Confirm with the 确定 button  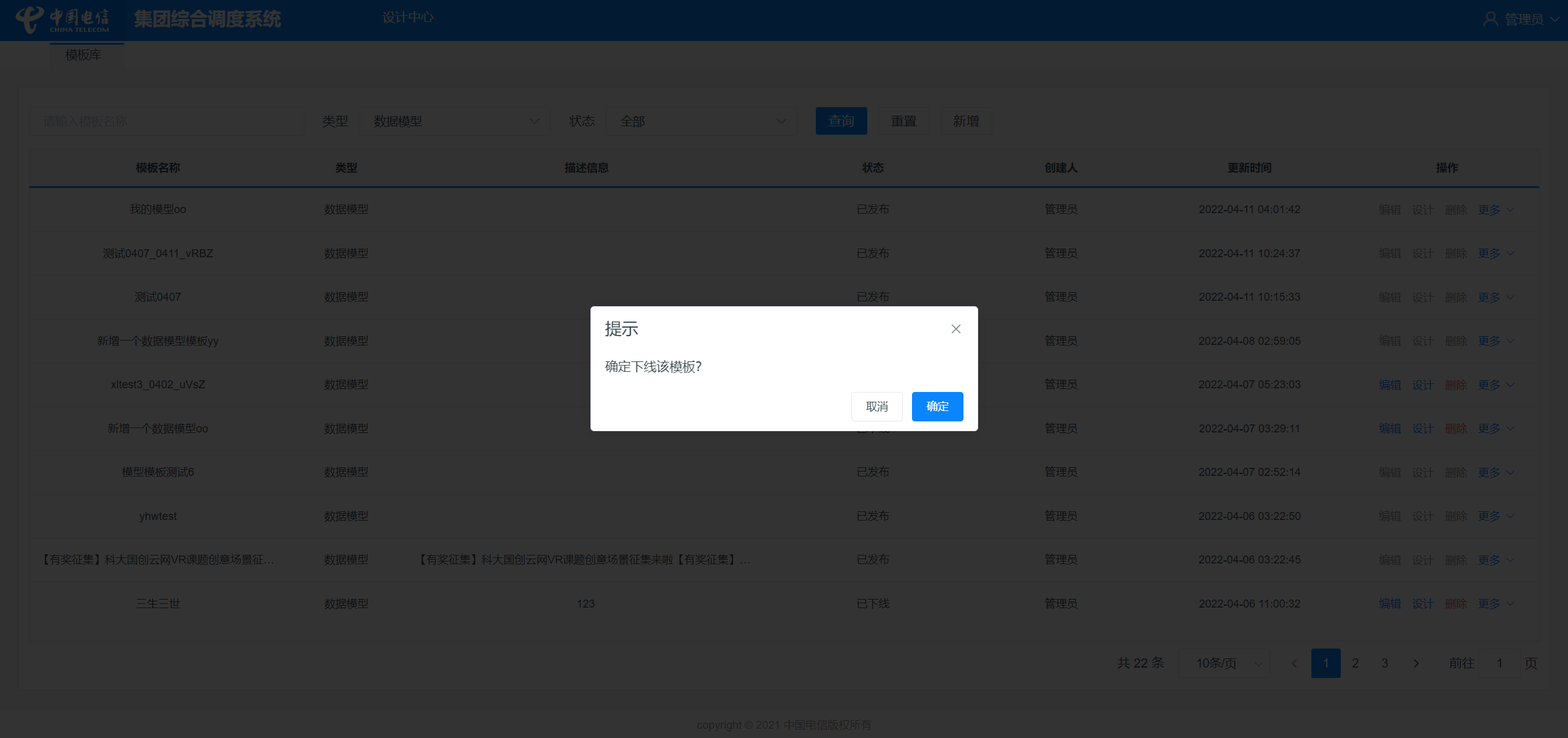coord(937,407)
